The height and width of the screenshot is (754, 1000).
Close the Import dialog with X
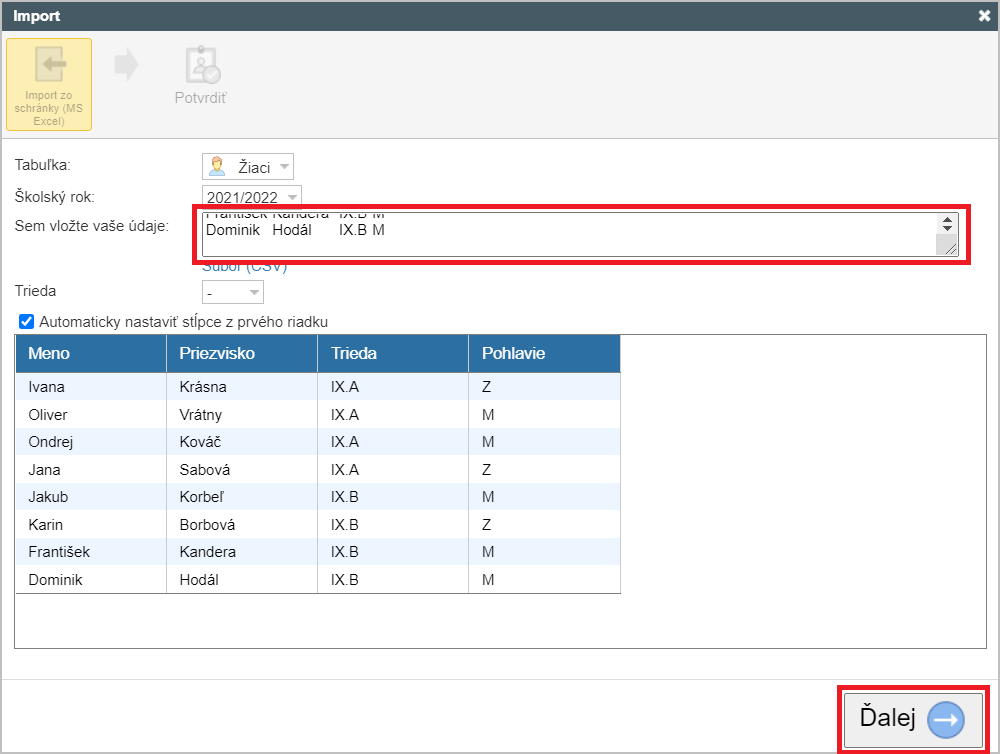(x=983, y=16)
